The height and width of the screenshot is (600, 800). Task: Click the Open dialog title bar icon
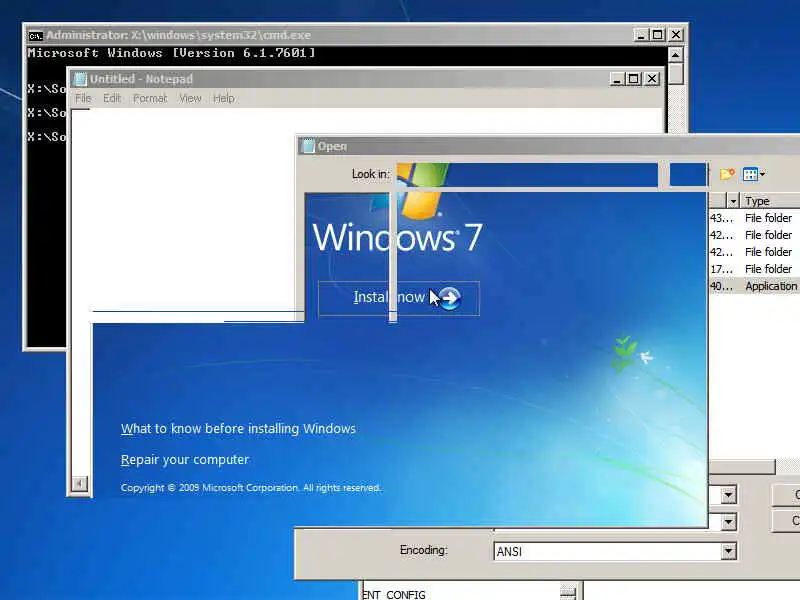point(308,146)
